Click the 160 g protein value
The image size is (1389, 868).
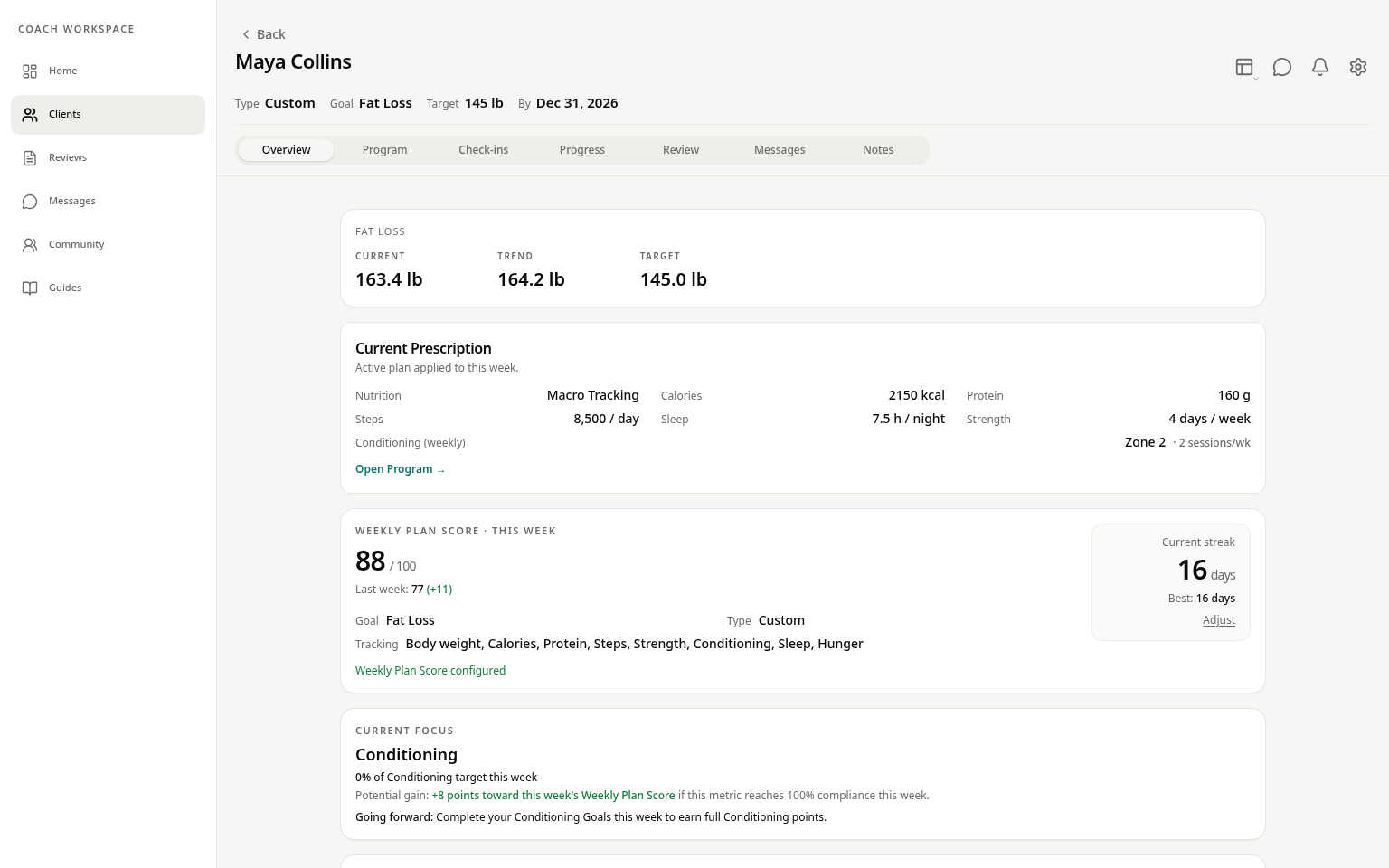(x=1233, y=395)
